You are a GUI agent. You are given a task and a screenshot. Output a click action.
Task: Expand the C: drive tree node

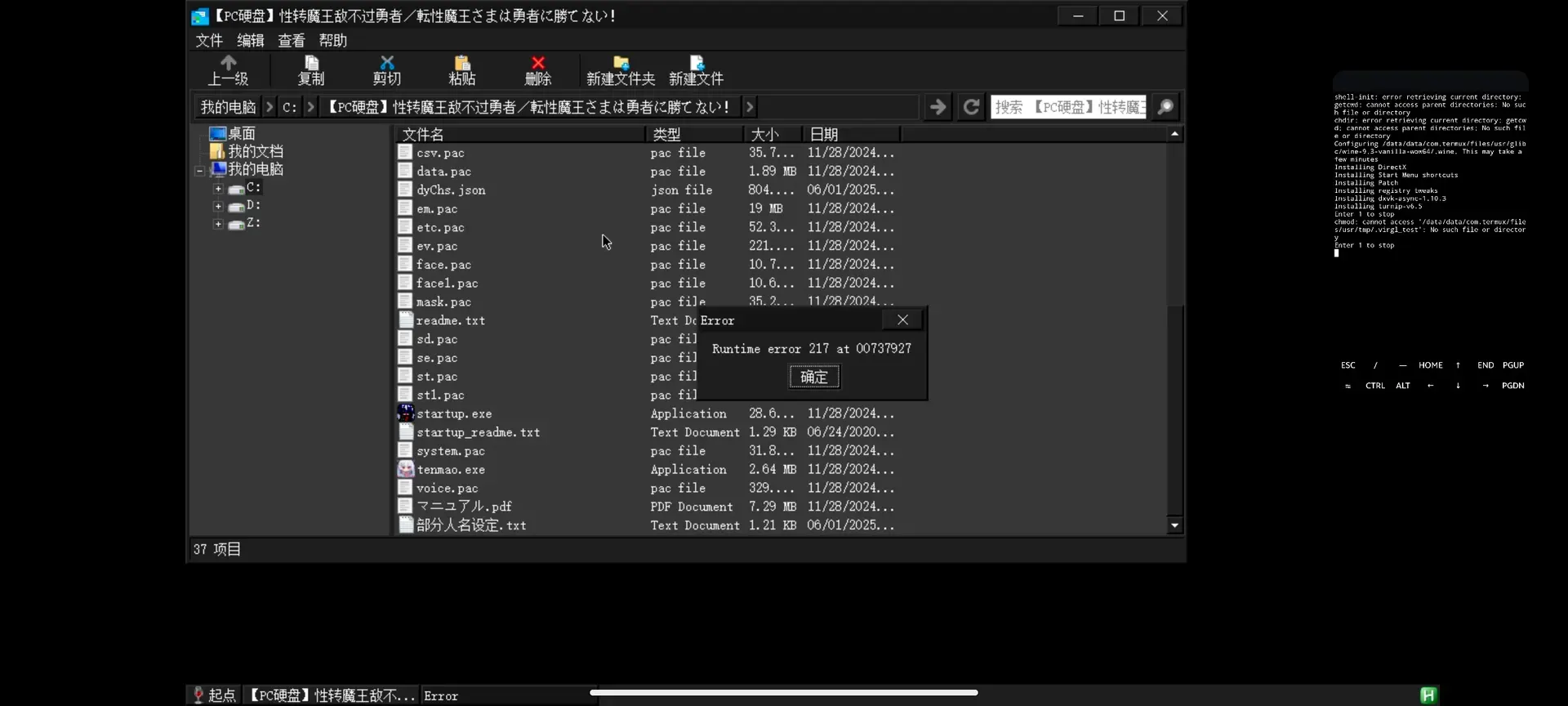218,189
